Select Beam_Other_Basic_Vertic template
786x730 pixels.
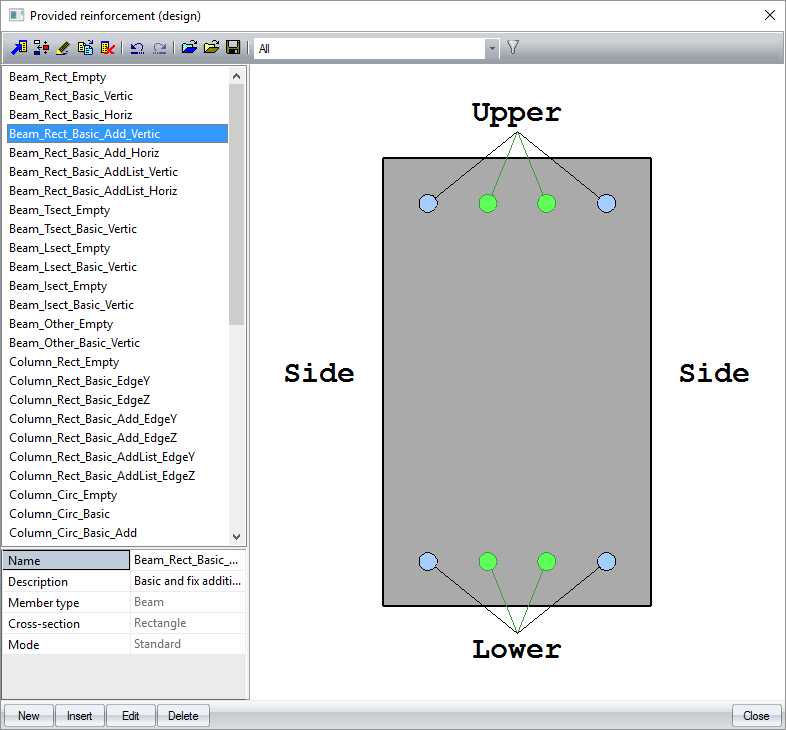pyautogui.click(x=118, y=343)
